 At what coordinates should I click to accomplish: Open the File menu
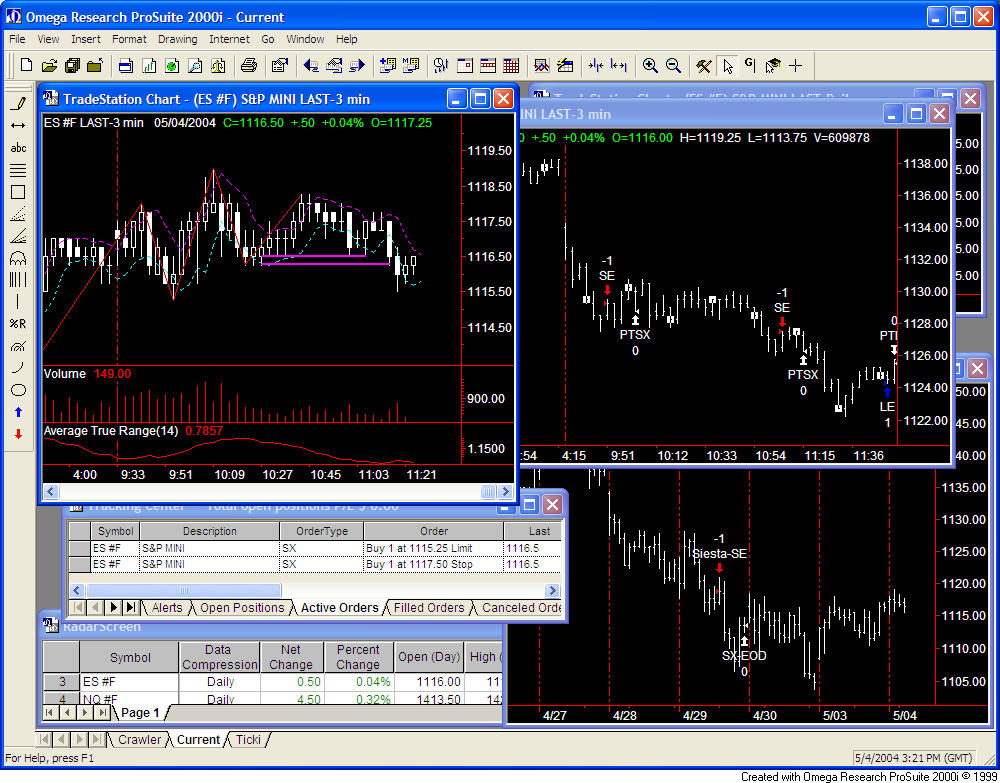point(17,39)
